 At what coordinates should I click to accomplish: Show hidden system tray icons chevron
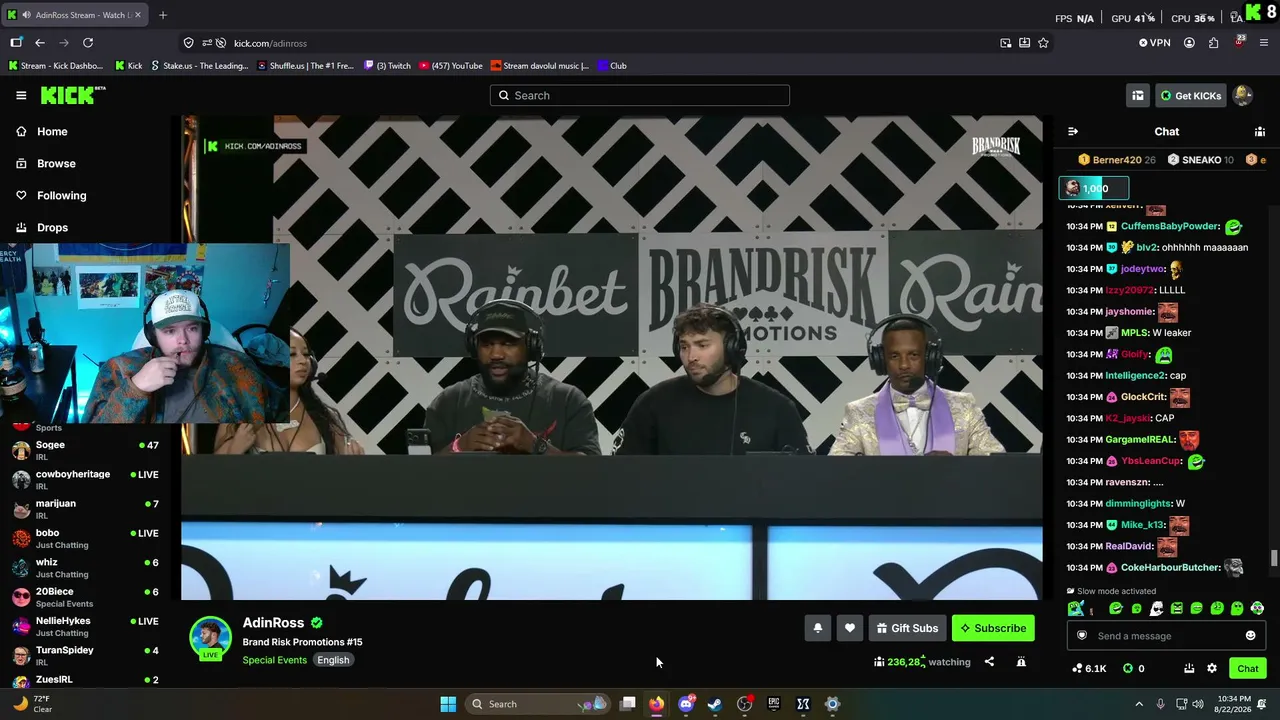pyautogui.click(x=1138, y=704)
